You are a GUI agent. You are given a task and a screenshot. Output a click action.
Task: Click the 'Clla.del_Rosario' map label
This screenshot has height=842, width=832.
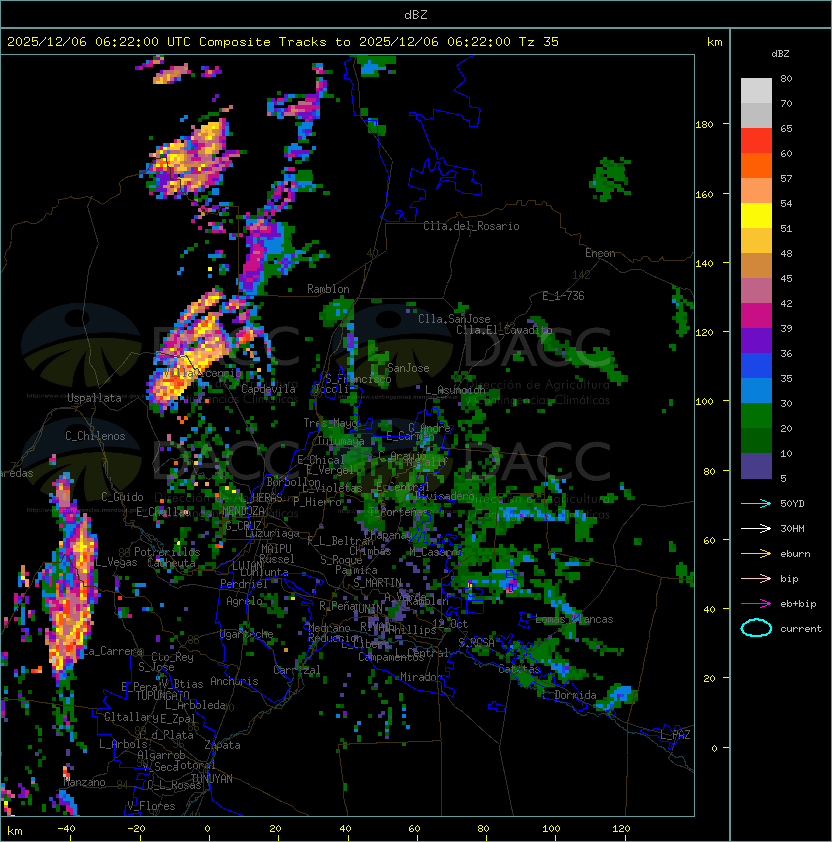(471, 227)
